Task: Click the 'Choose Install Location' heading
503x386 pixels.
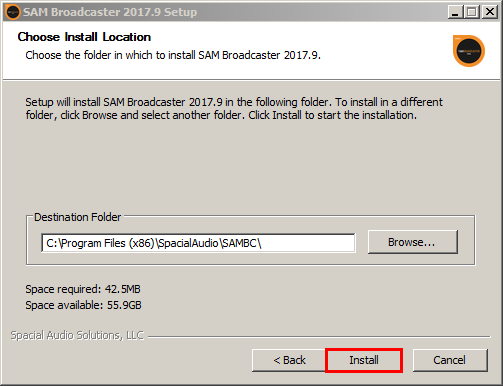Action: (84, 37)
